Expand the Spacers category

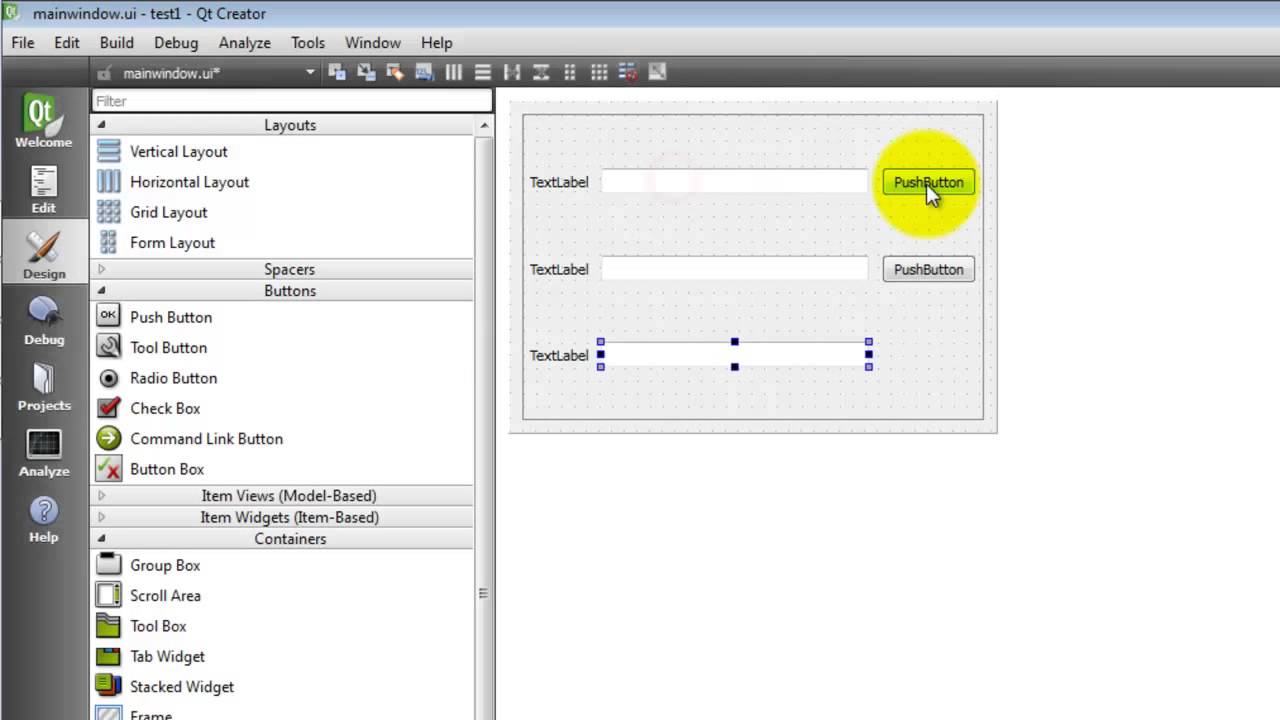pos(101,269)
